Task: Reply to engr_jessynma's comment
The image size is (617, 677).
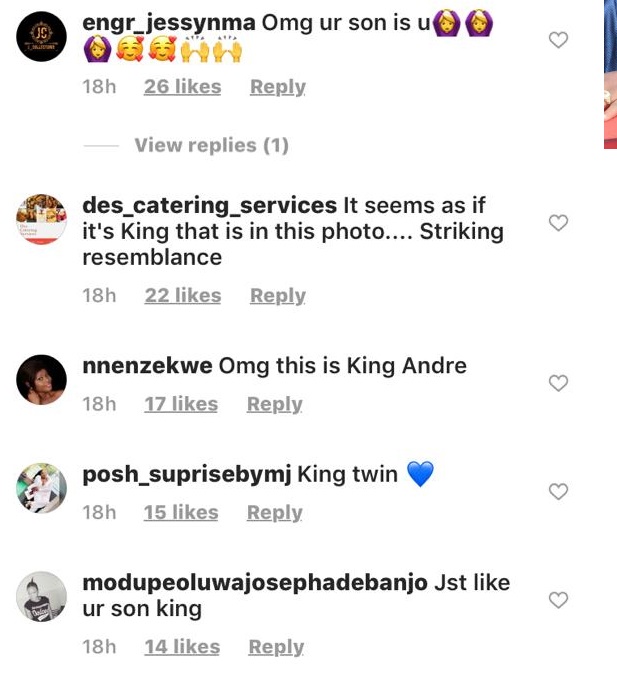Action: (x=277, y=87)
